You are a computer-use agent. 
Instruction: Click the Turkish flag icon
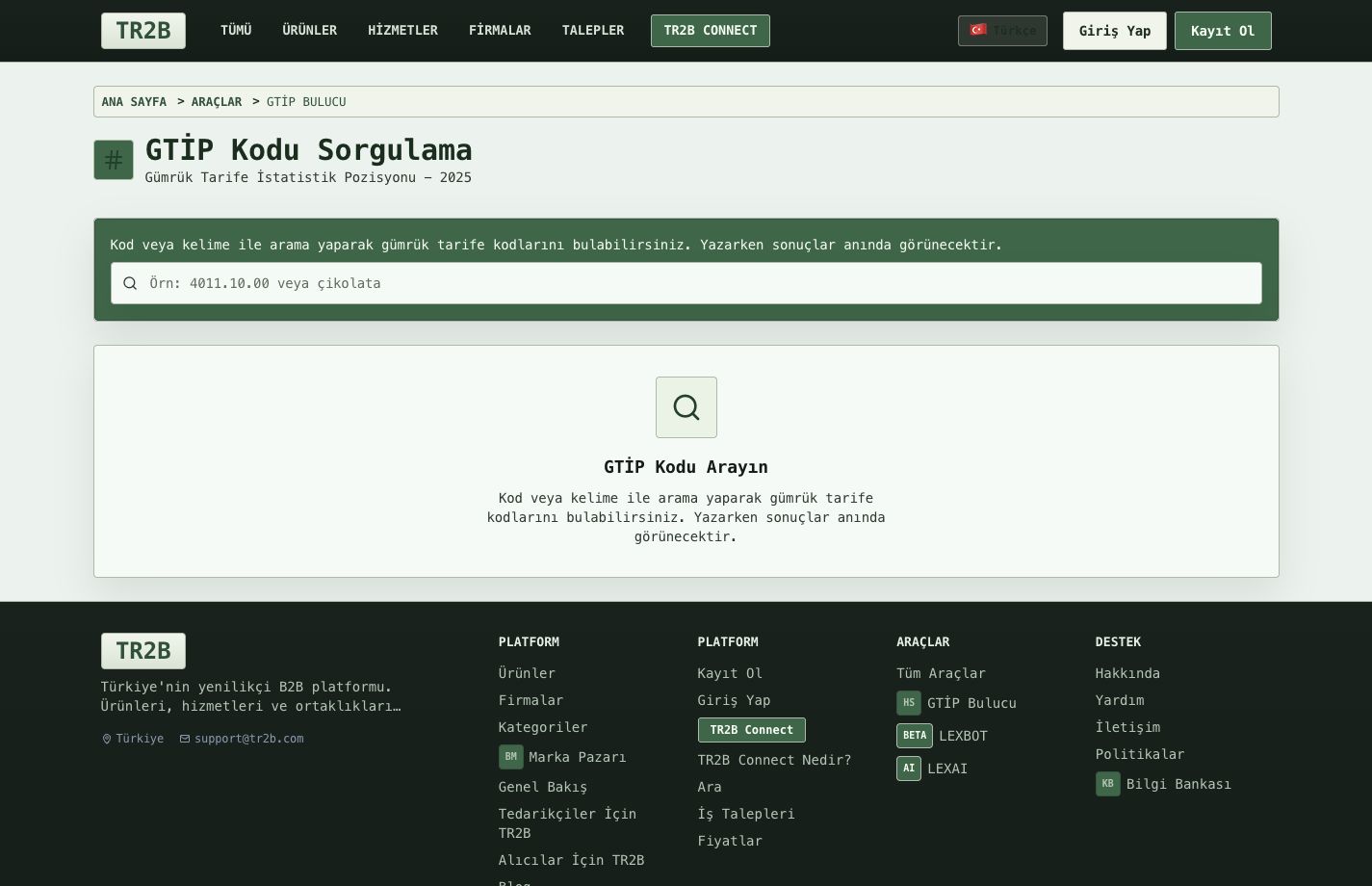click(x=978, y=30)
